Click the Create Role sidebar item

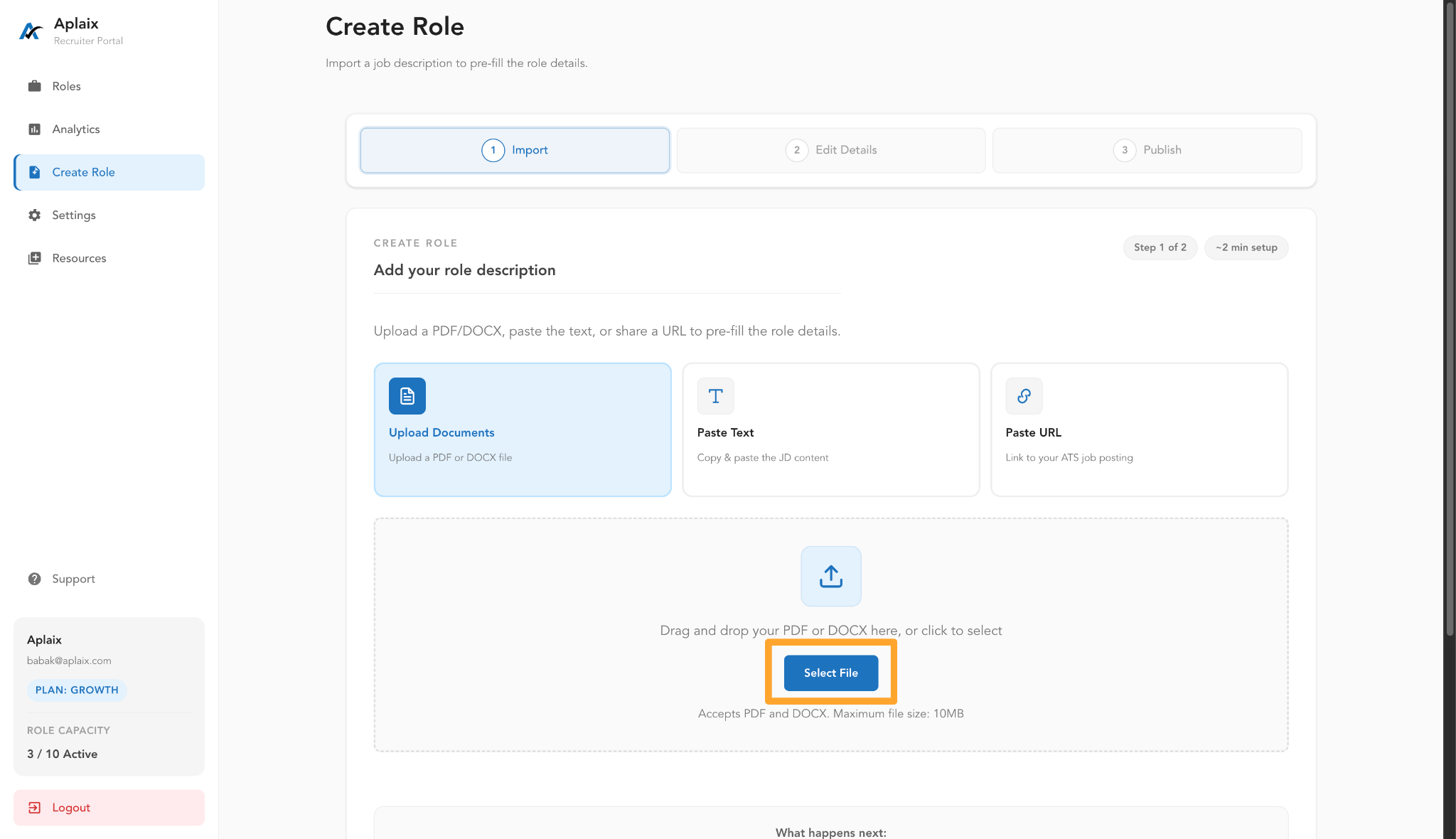[109, 172]
